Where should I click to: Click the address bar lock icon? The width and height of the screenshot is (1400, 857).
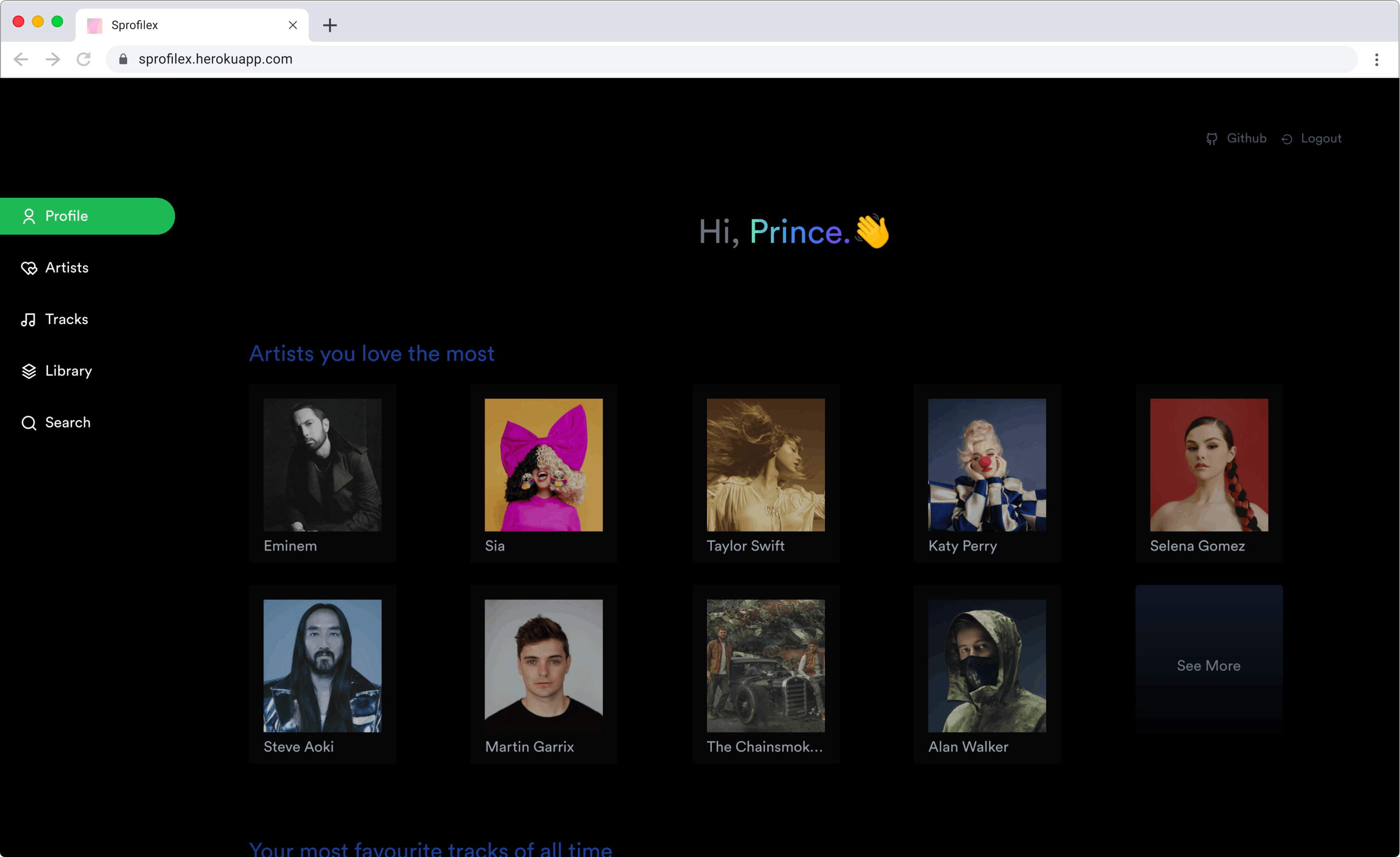pyautogui.click(x=123, y=59)
